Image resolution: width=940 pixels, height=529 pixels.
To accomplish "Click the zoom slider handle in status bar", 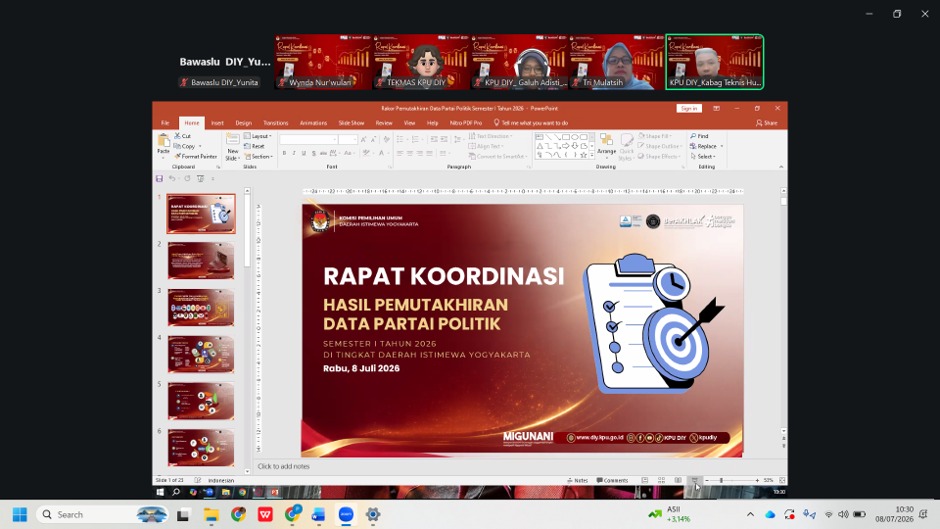I will coord(721,480).
